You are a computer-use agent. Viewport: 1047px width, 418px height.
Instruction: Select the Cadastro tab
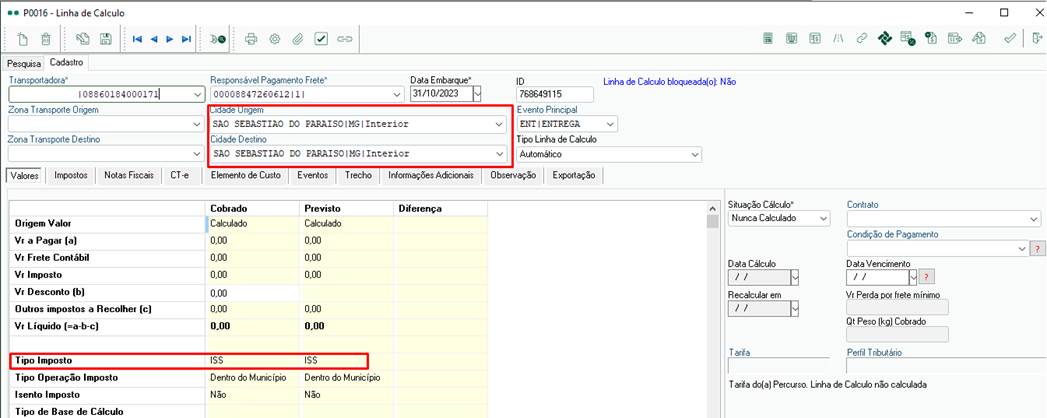tap(67, 62)
